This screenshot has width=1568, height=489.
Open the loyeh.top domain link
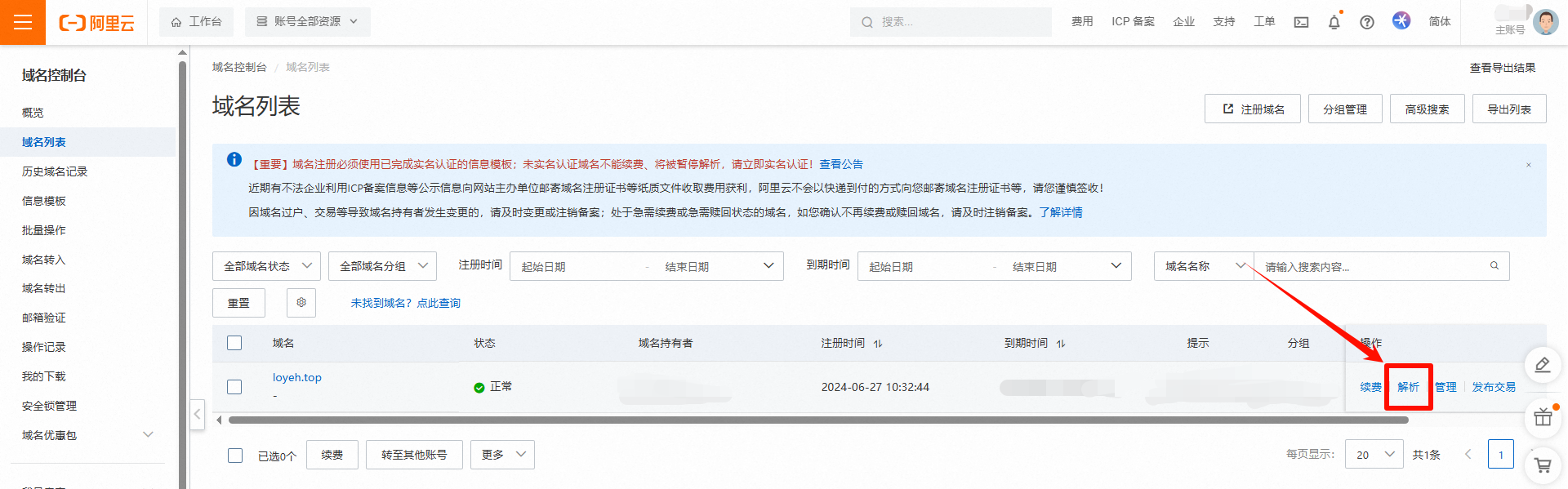coord(297,378)
